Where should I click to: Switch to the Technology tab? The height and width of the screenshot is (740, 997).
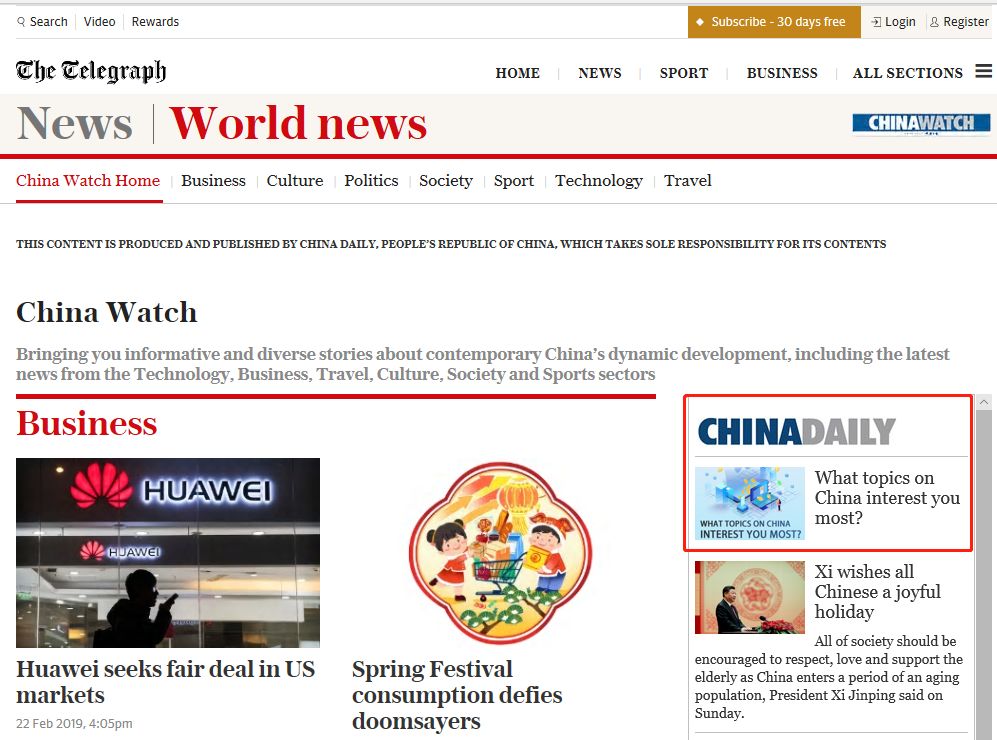click(599, 181)
